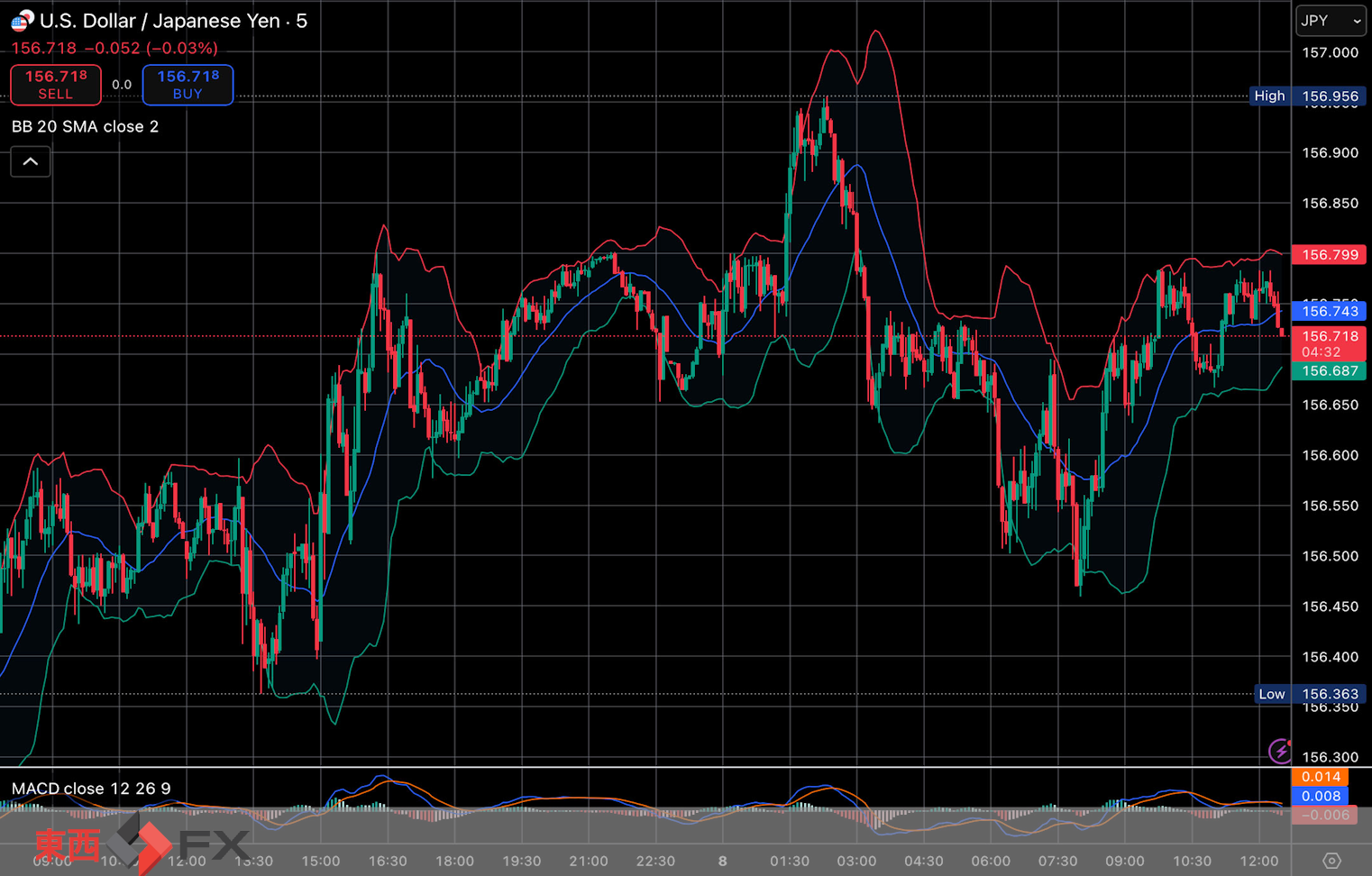Click the 21:00 mark on time axis
The height and width of the screenshot is (876, 1372).
point(588,861)
